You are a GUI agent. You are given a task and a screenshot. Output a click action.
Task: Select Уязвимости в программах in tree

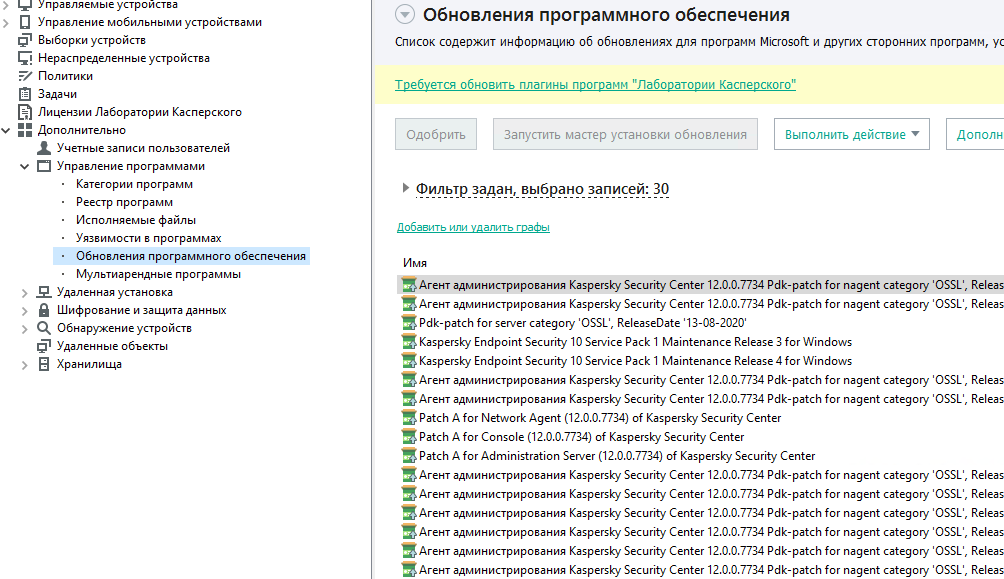tap(149, 238)
